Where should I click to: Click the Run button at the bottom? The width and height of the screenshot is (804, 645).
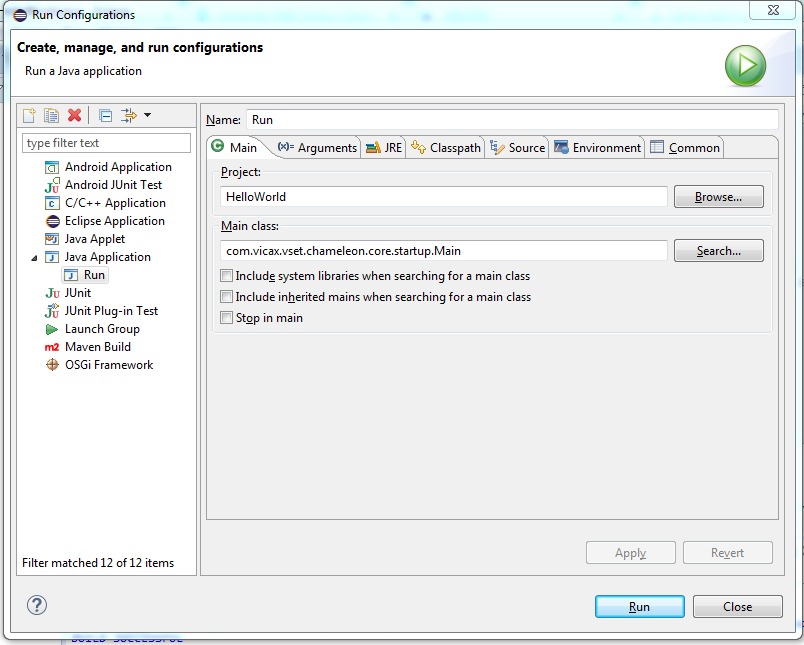click(x=639, y=607)
